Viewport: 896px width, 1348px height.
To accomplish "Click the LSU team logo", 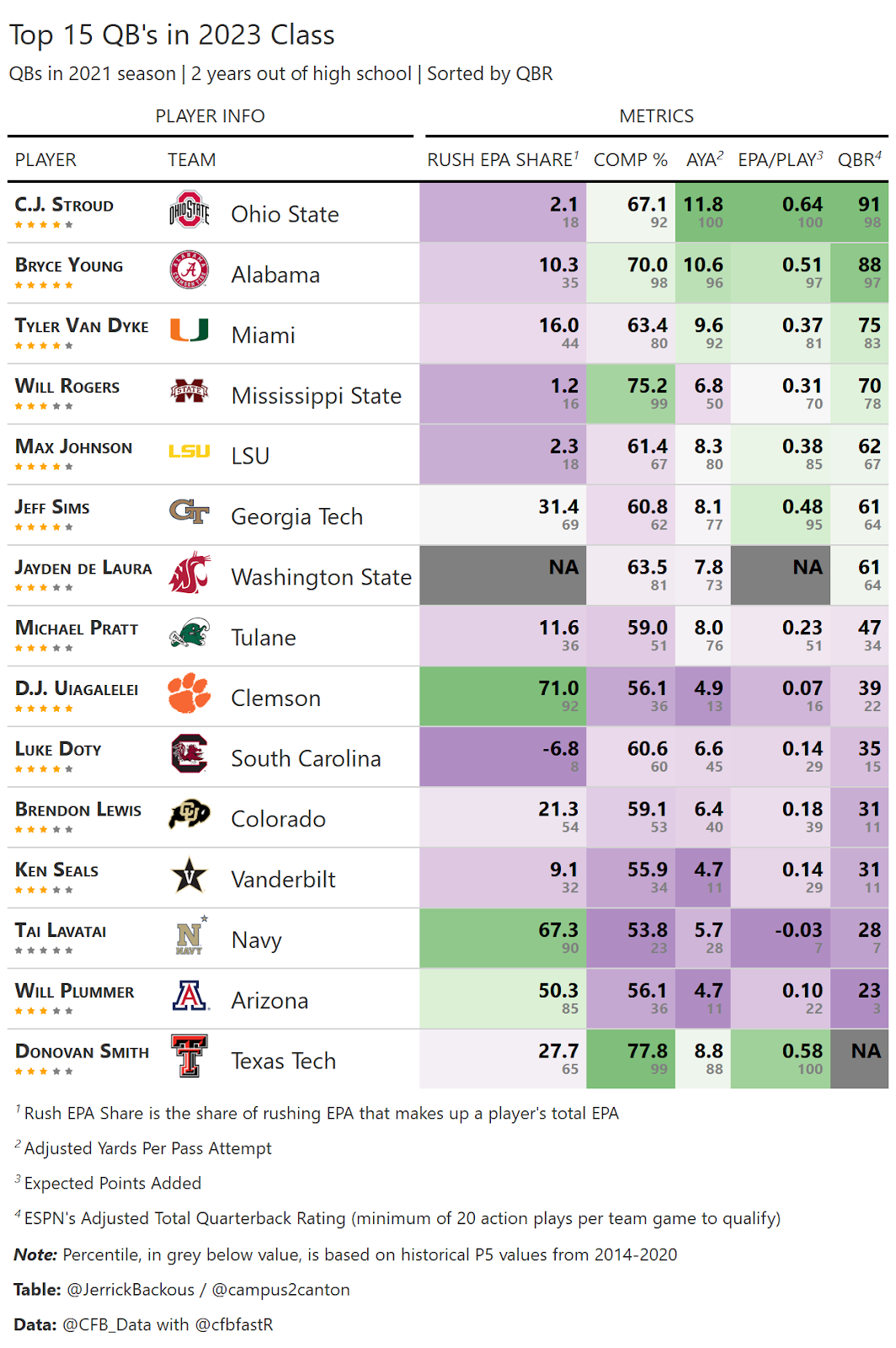I will [189, 452].
